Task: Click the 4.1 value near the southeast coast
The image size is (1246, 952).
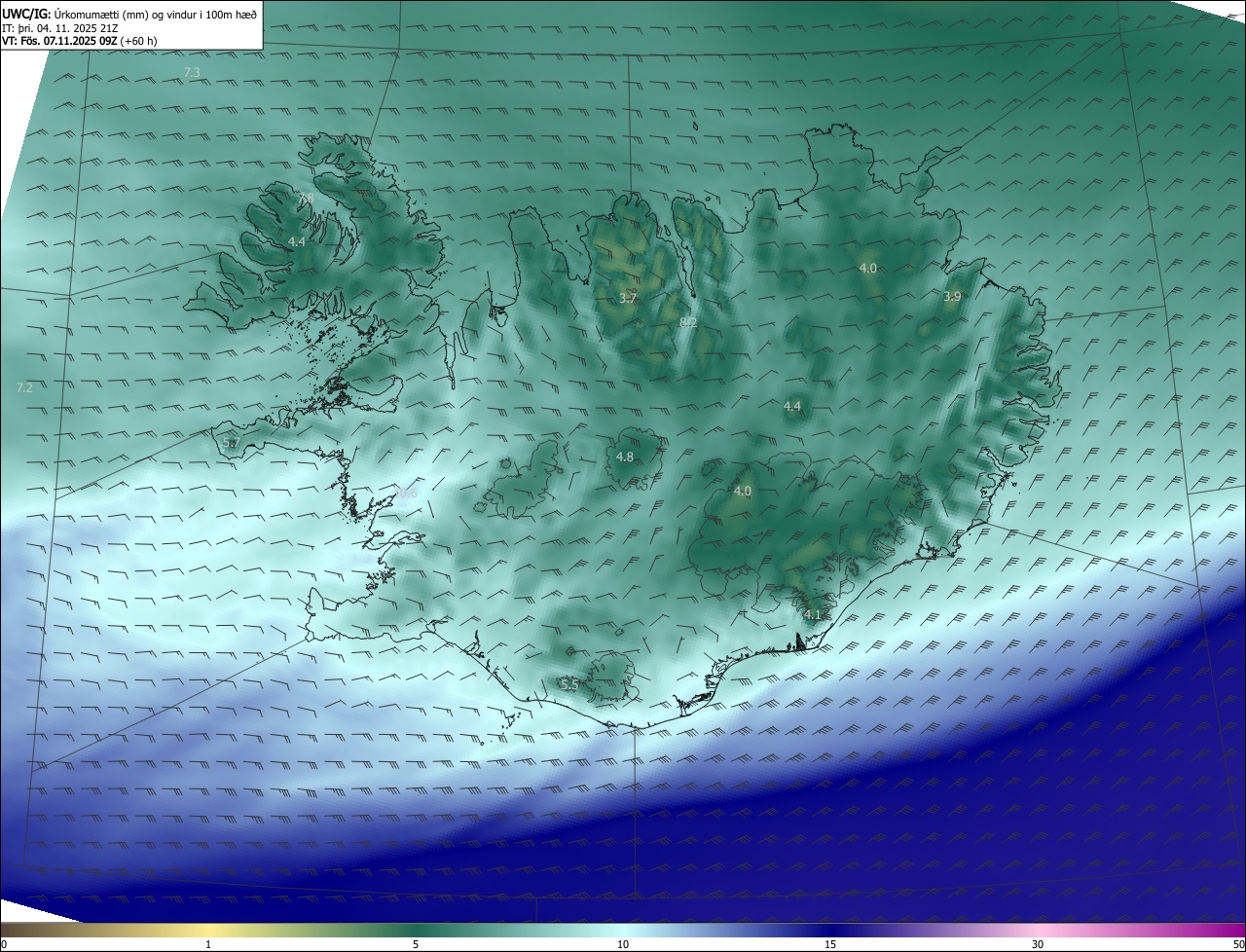Action: click(813, 614)
